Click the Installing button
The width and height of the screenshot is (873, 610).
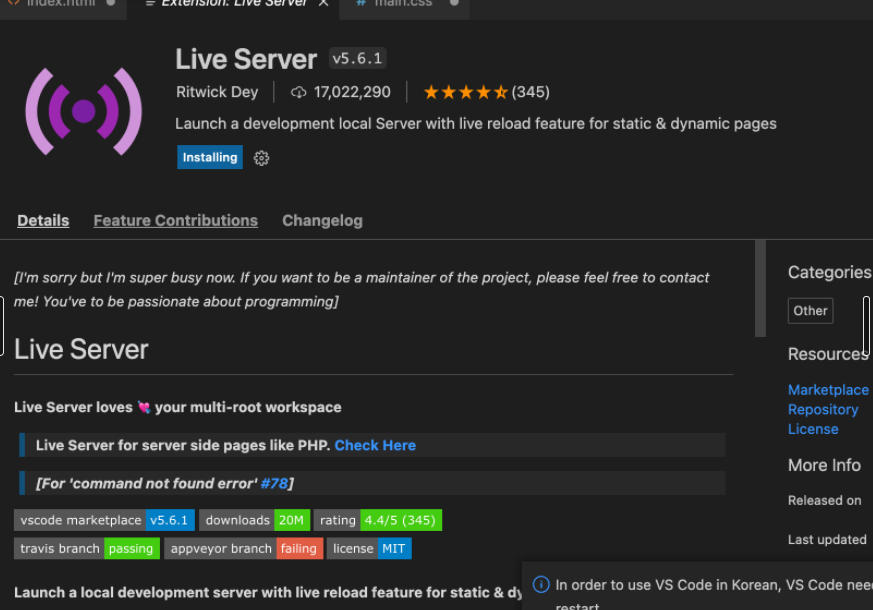coord(210,158)
